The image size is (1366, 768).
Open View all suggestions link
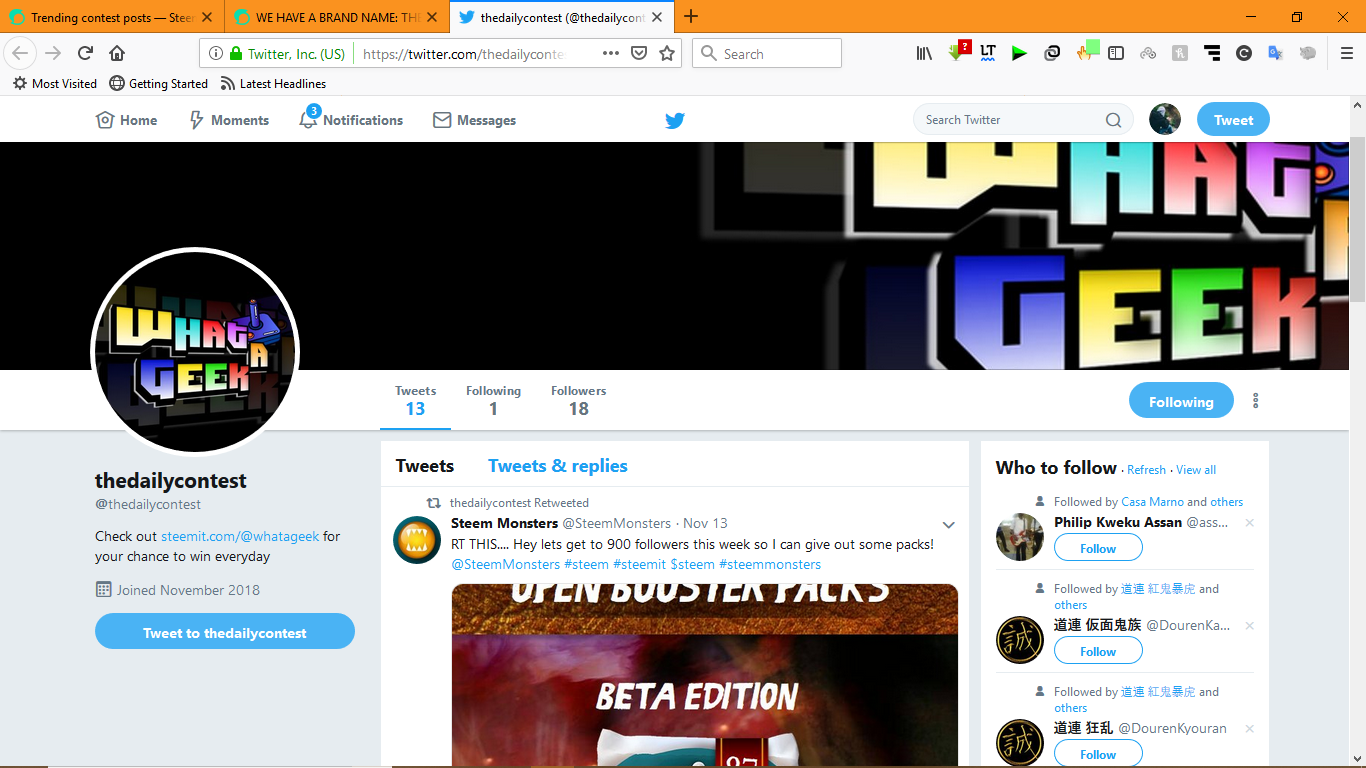pyautogui.click(x=1196, y=470)
